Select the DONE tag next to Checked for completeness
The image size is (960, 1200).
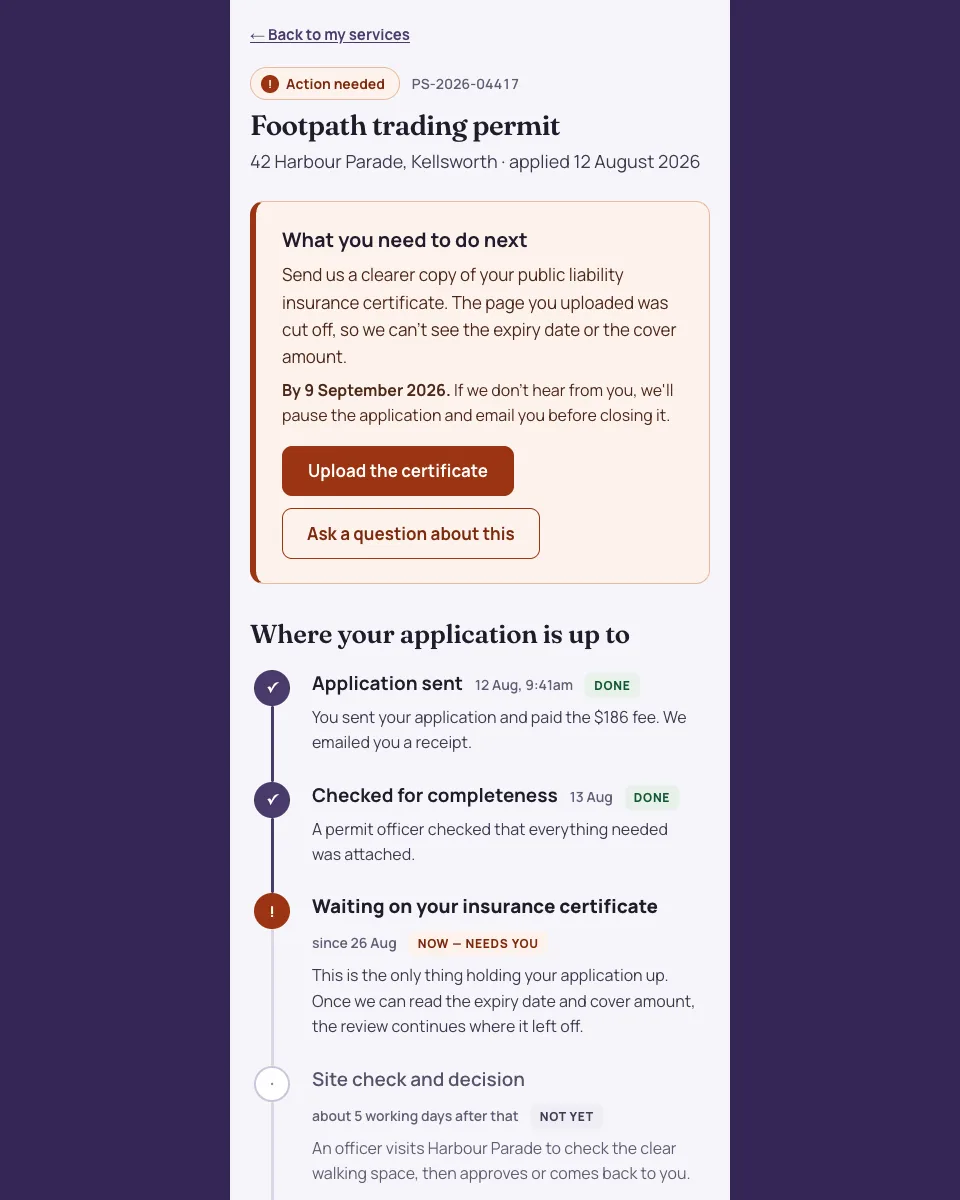[x=652, y=798]
